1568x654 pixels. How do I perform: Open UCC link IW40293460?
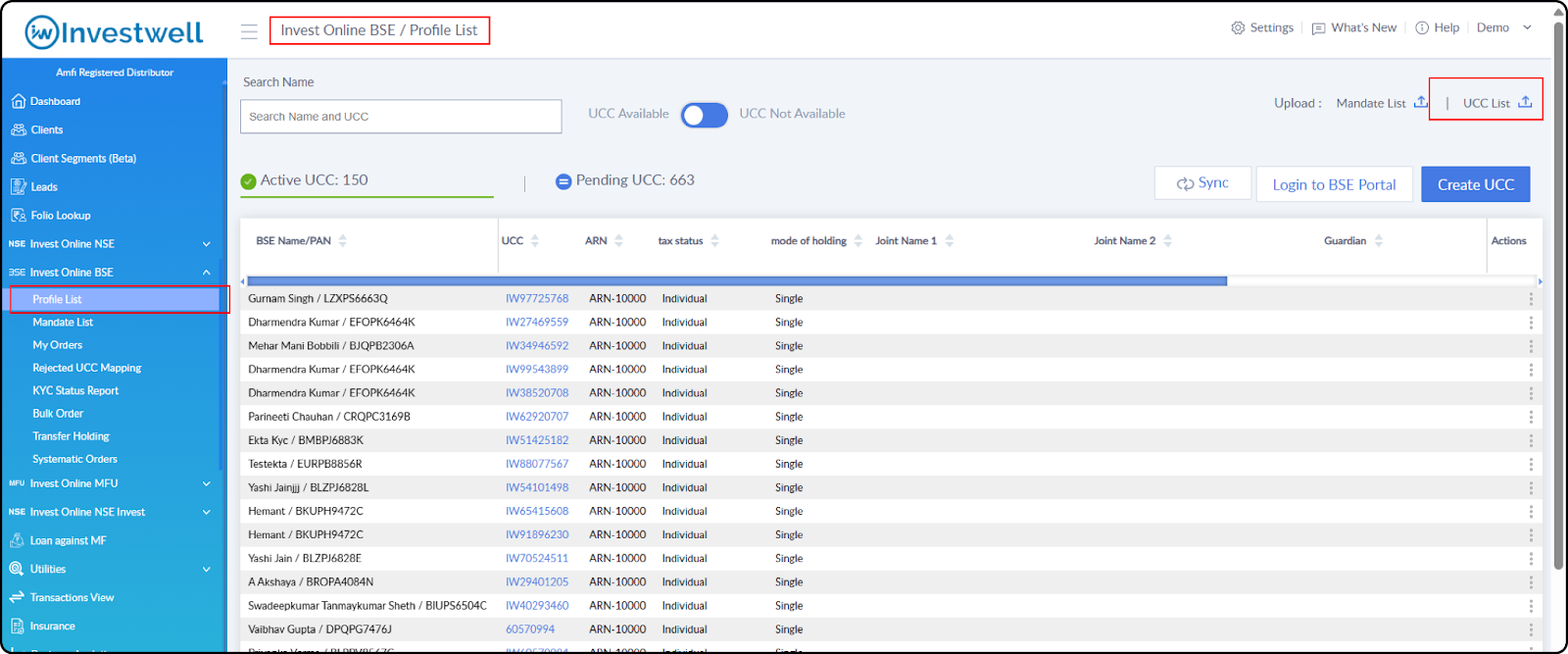click(x=537, y=606)
